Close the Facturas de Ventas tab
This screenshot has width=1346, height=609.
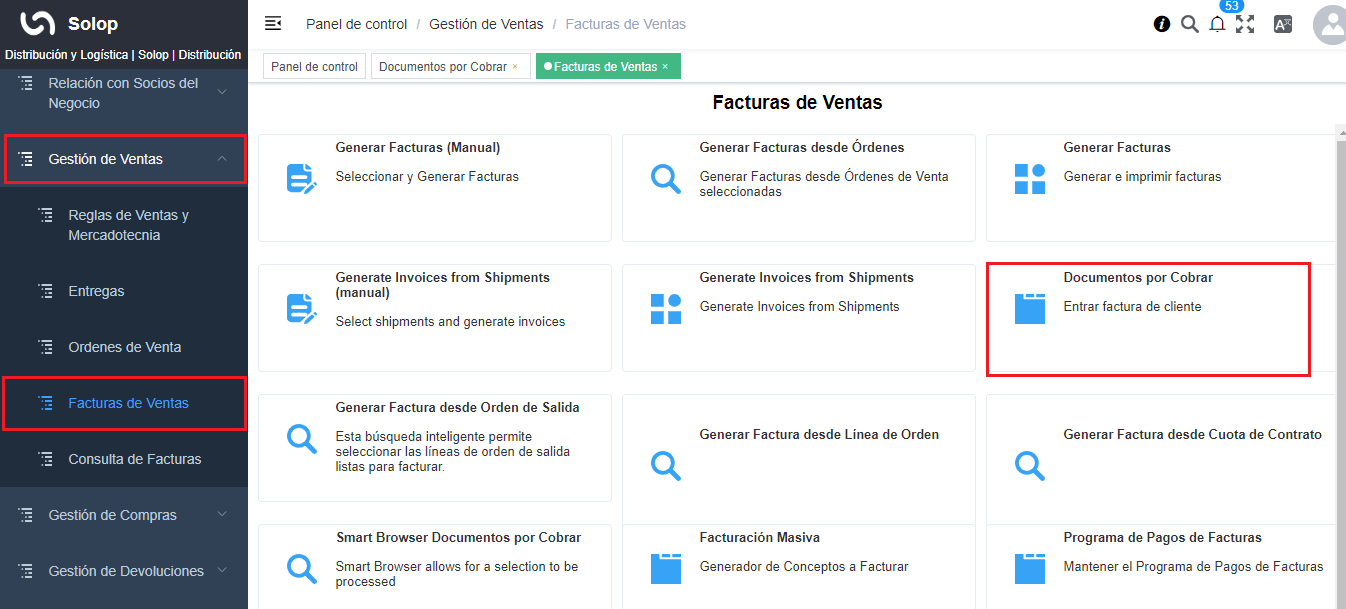[665, 67]
